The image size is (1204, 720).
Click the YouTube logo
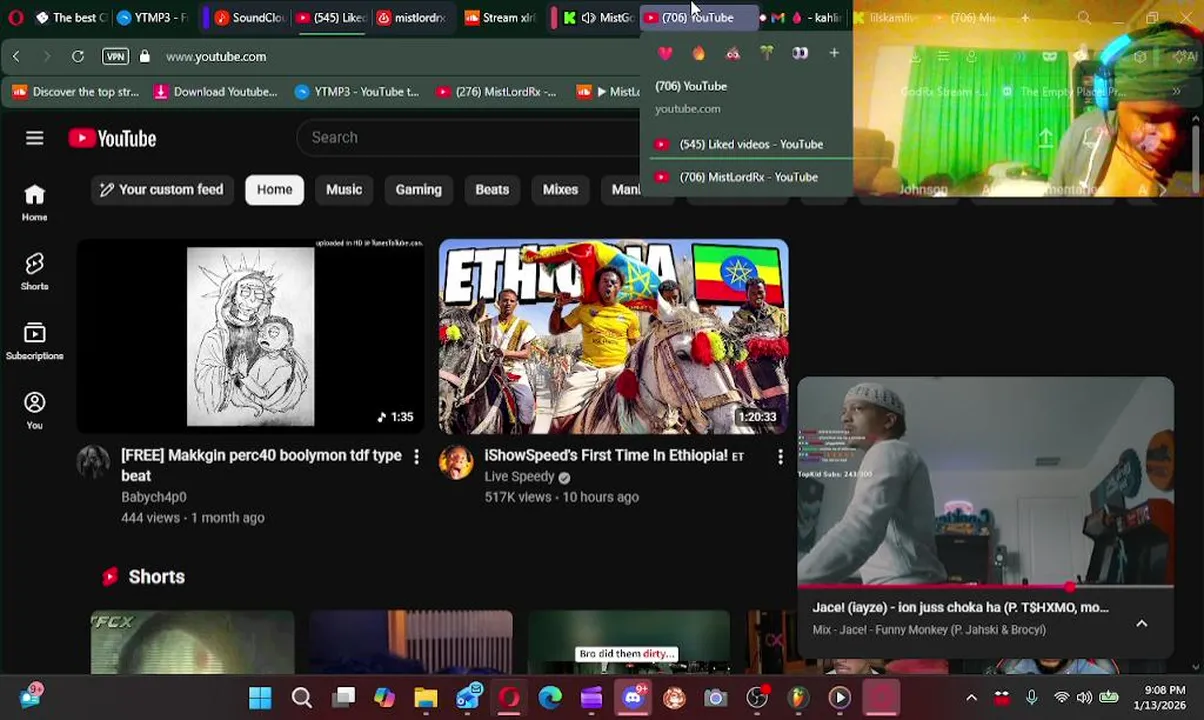point(112,138)
